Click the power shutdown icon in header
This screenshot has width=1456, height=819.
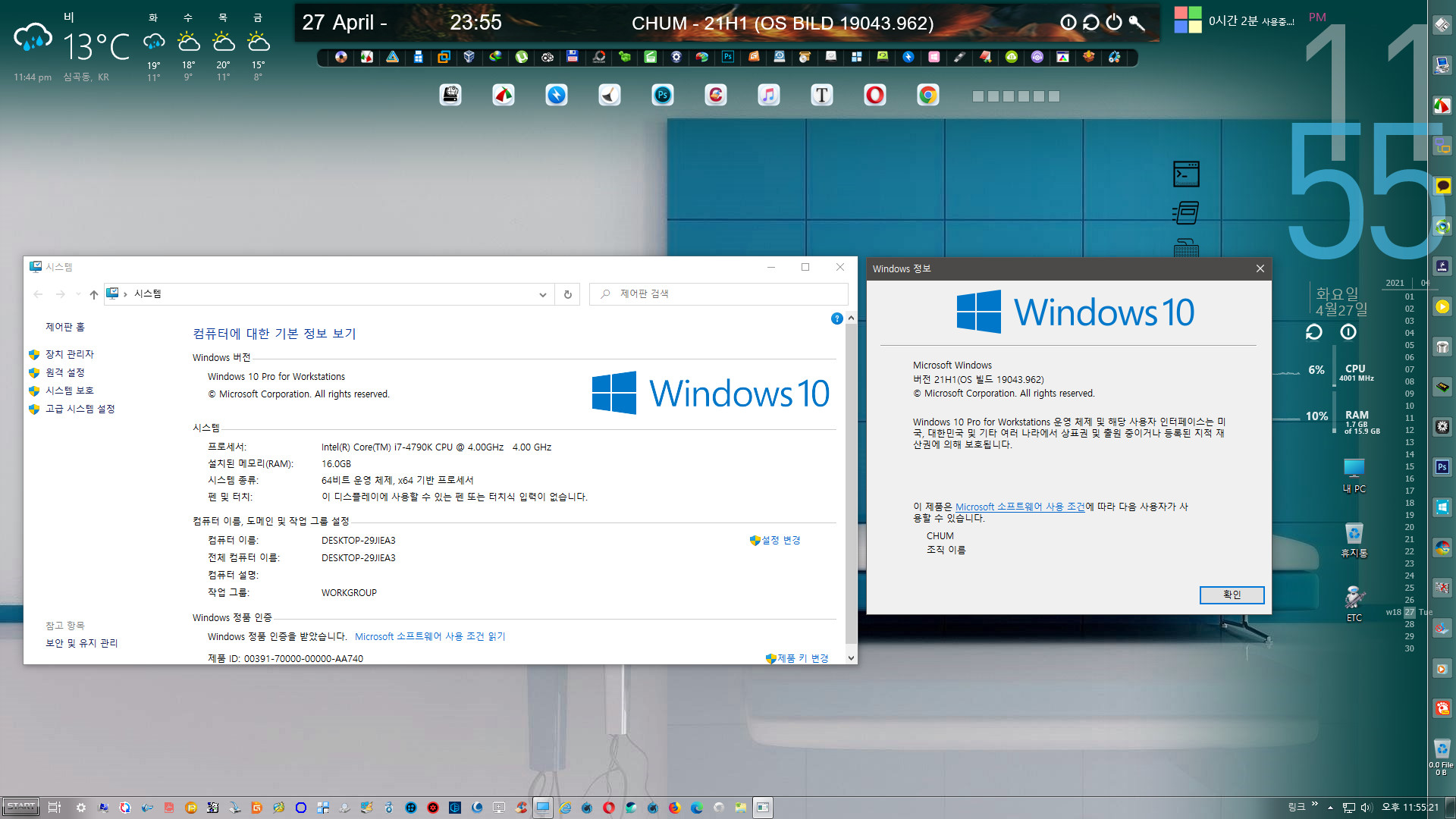tap(1114, 23)
